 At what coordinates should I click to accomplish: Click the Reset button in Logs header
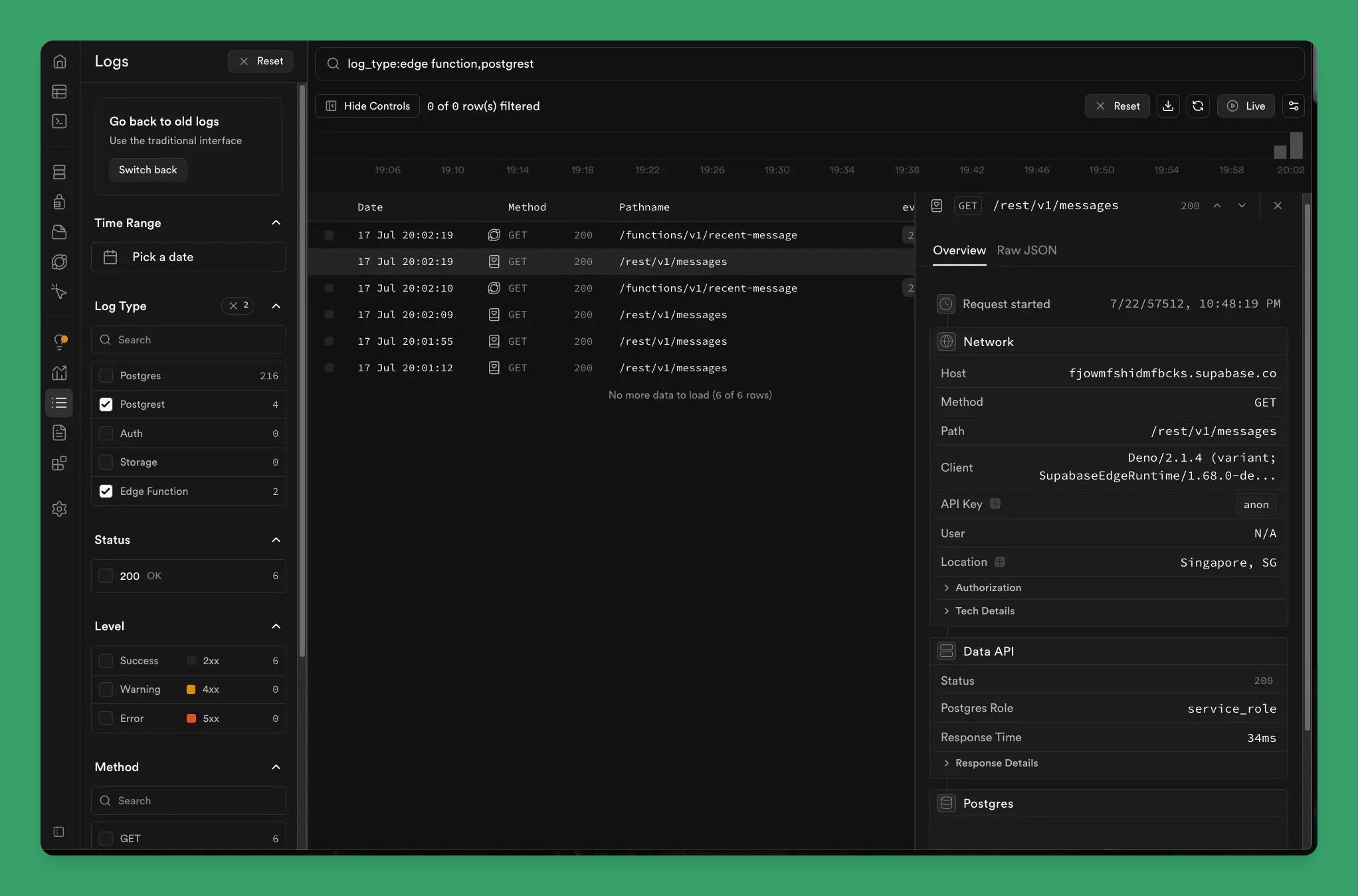coord(260,61)
